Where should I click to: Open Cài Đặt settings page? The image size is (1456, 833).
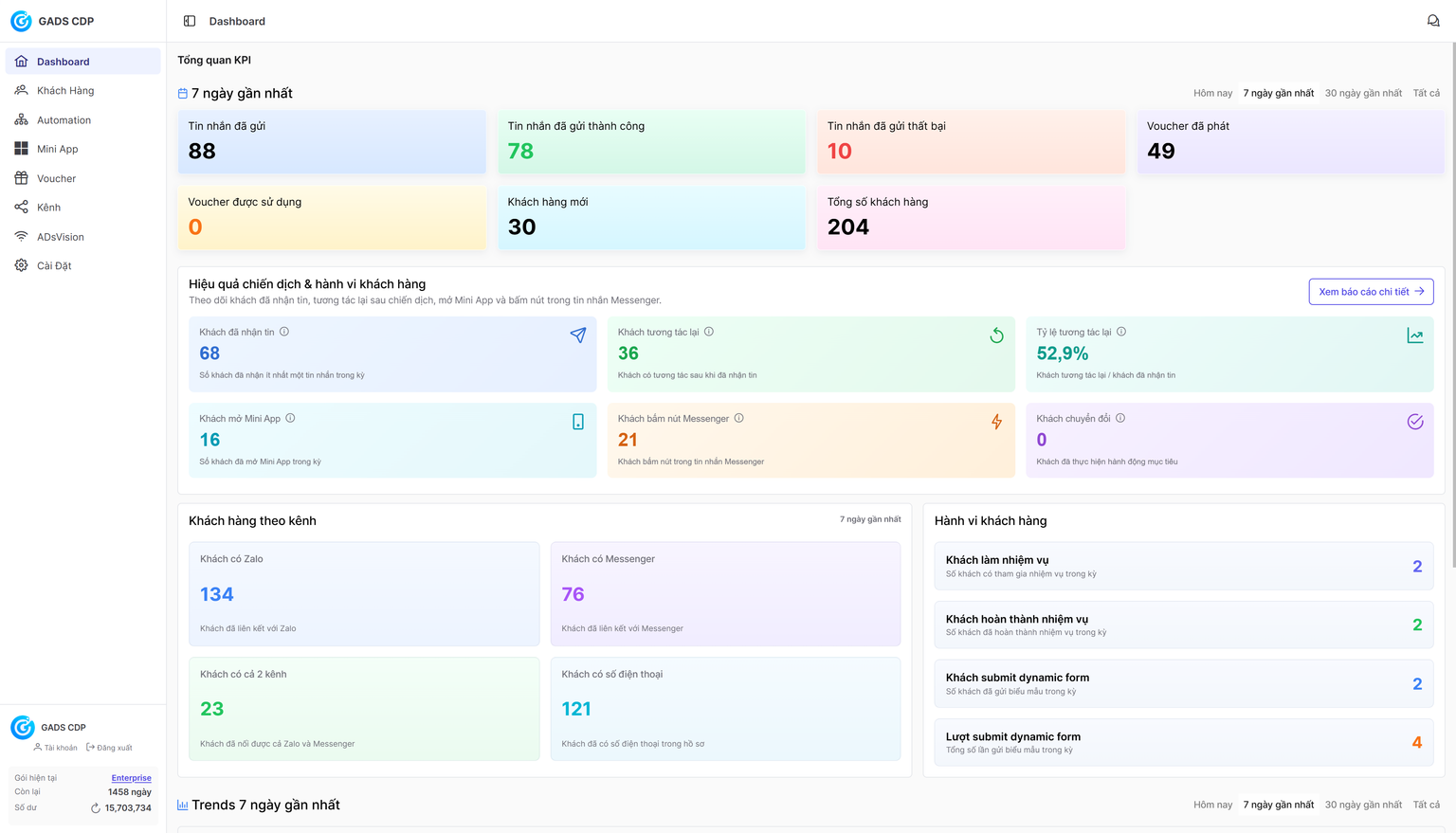[x=83, y=265]
